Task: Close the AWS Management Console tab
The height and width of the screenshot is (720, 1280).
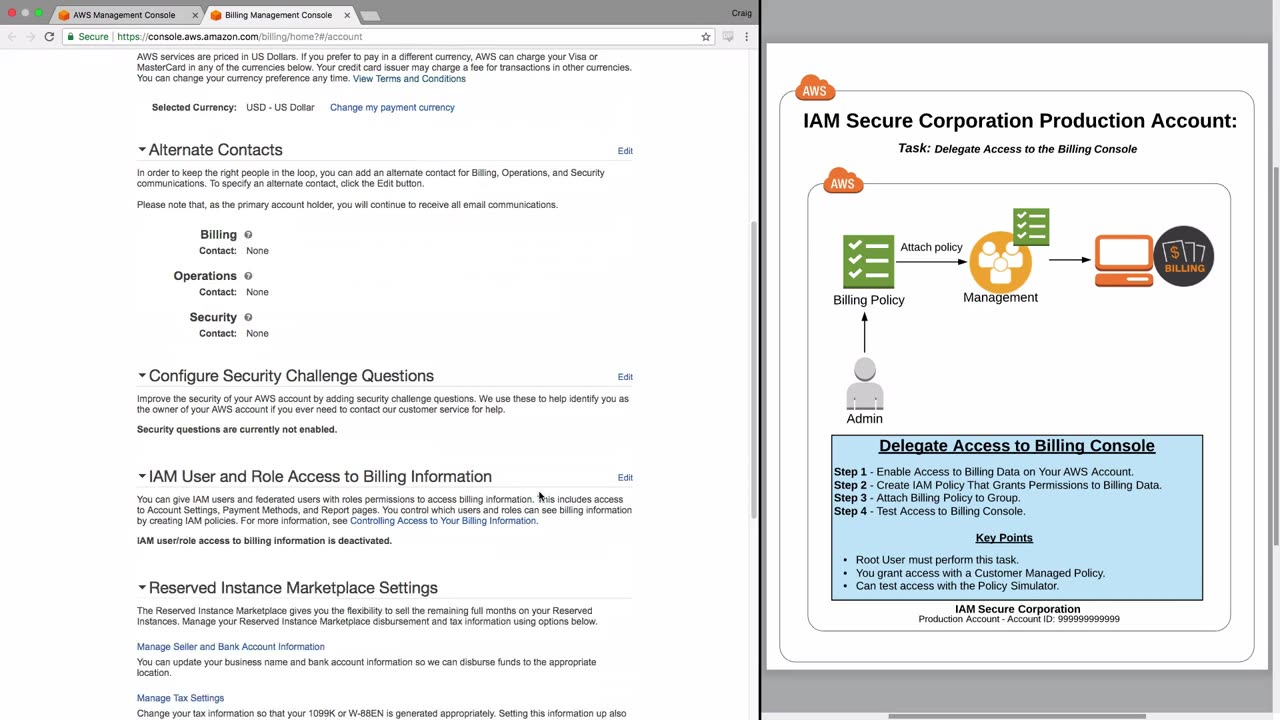Action: 195,15
